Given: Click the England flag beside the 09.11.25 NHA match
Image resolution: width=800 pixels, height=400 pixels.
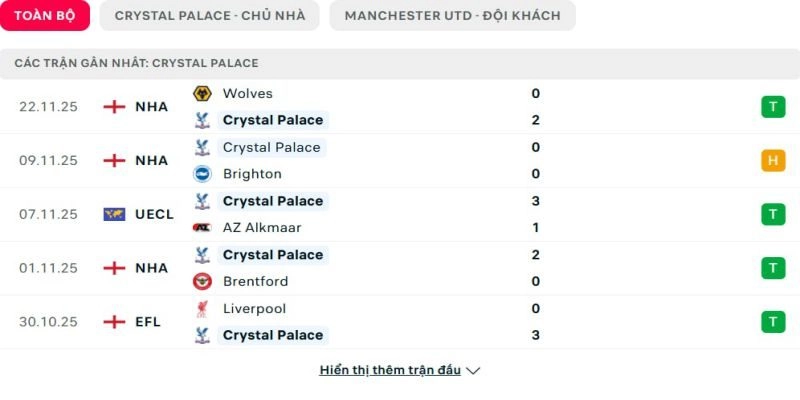Looking at the screenshot, I should pos(115,160).
